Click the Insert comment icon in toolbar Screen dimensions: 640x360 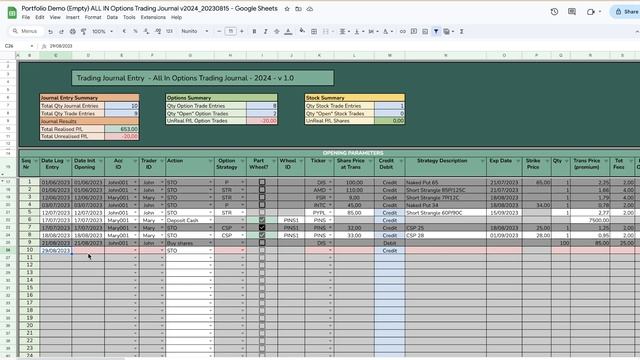pyautogui.click(x=414, y=31)
